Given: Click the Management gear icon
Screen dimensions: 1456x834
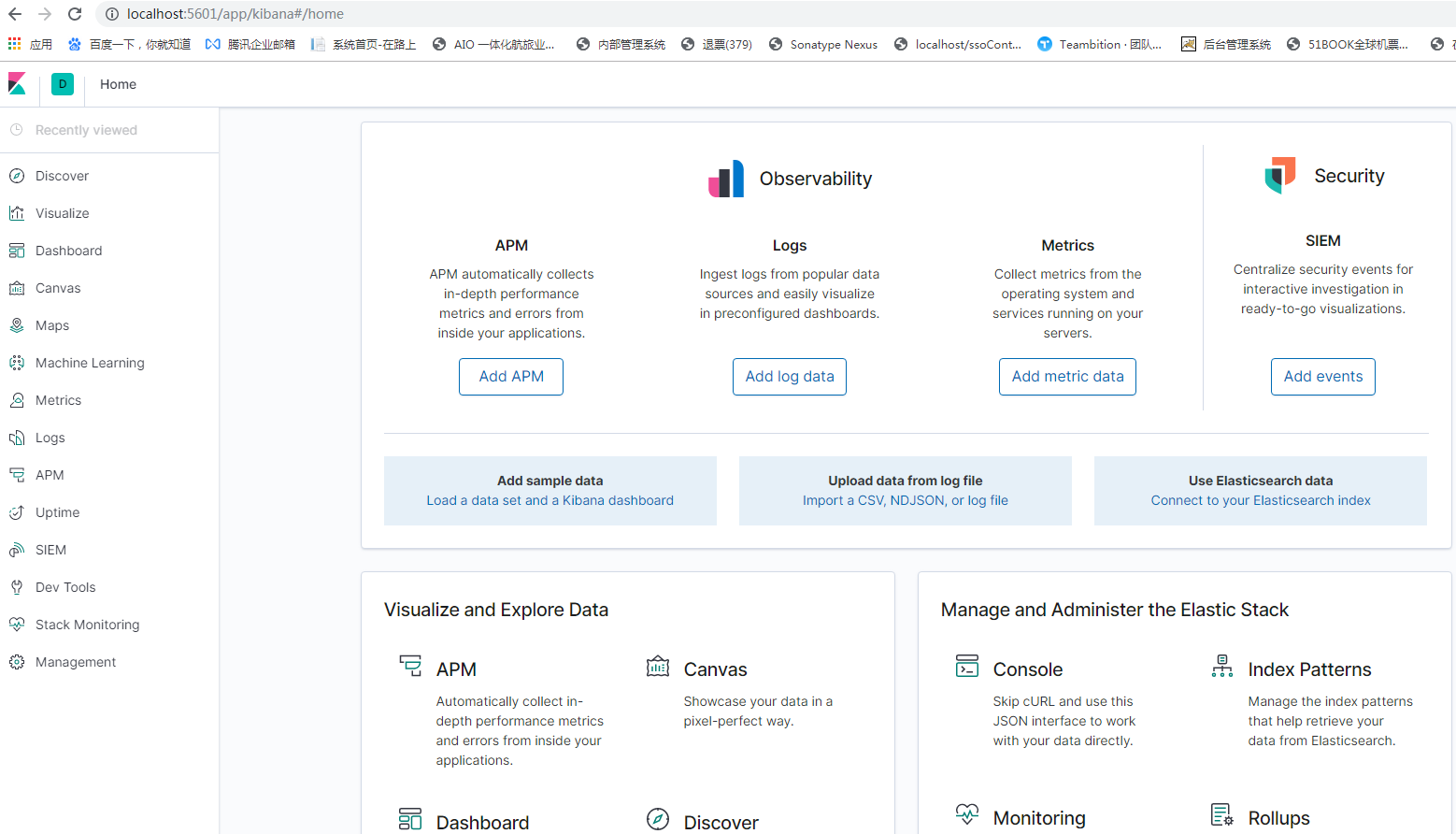Looking at the screenshot, I should point(17,662).
